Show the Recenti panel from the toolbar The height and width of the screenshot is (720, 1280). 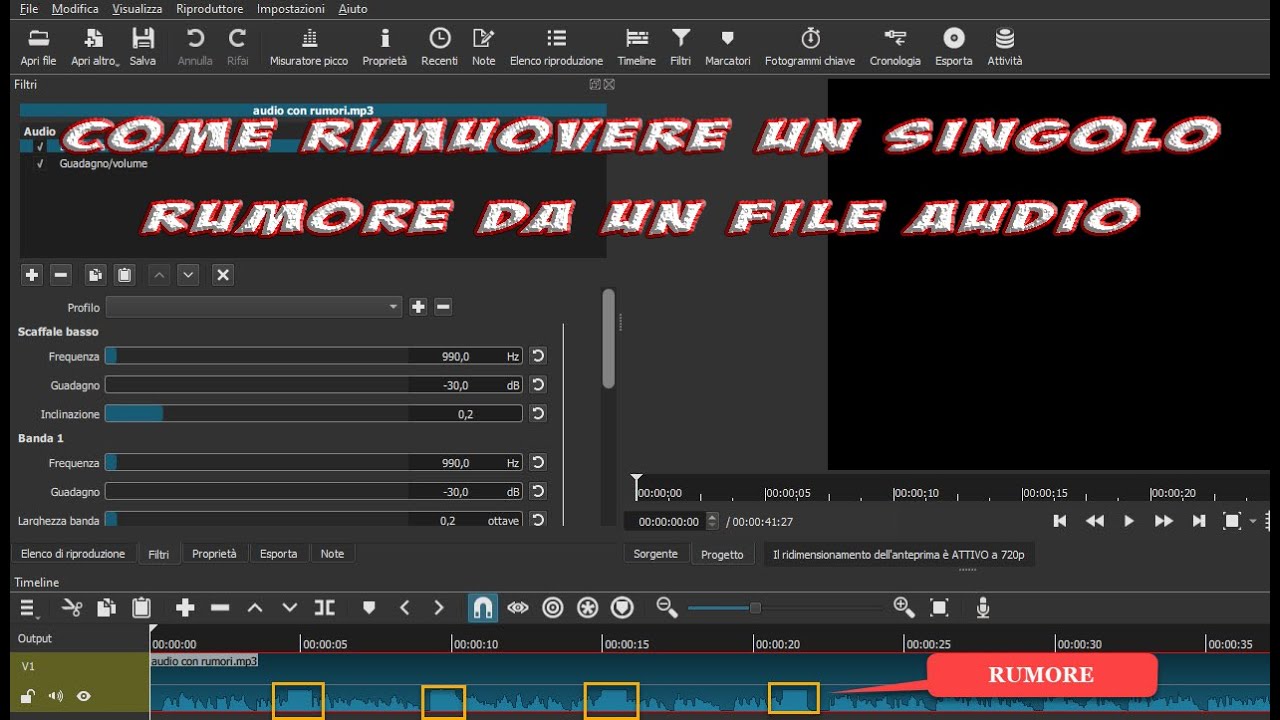pyautogui.click(x=440, y=47)
